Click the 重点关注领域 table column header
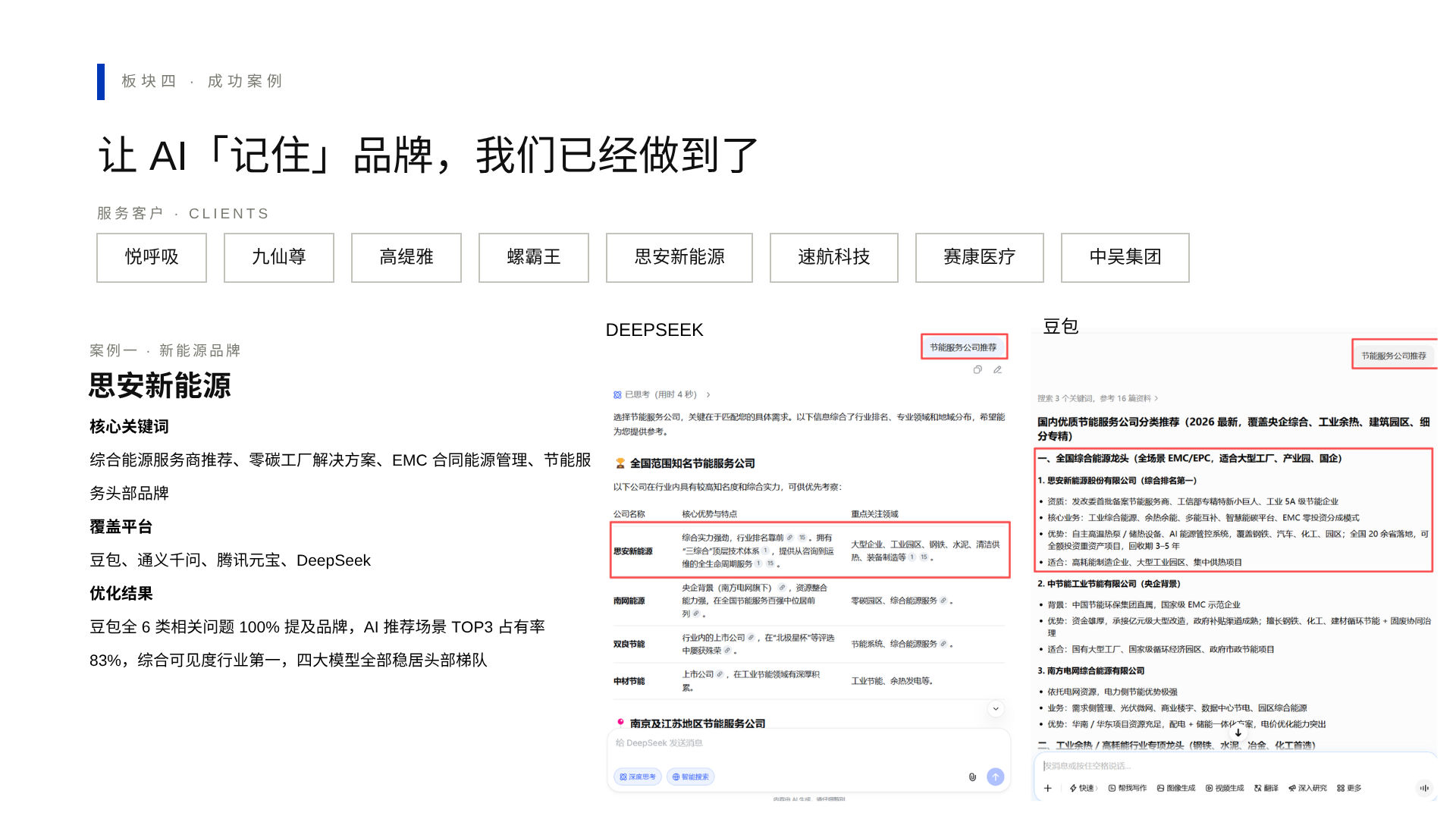 coord(874,514)
